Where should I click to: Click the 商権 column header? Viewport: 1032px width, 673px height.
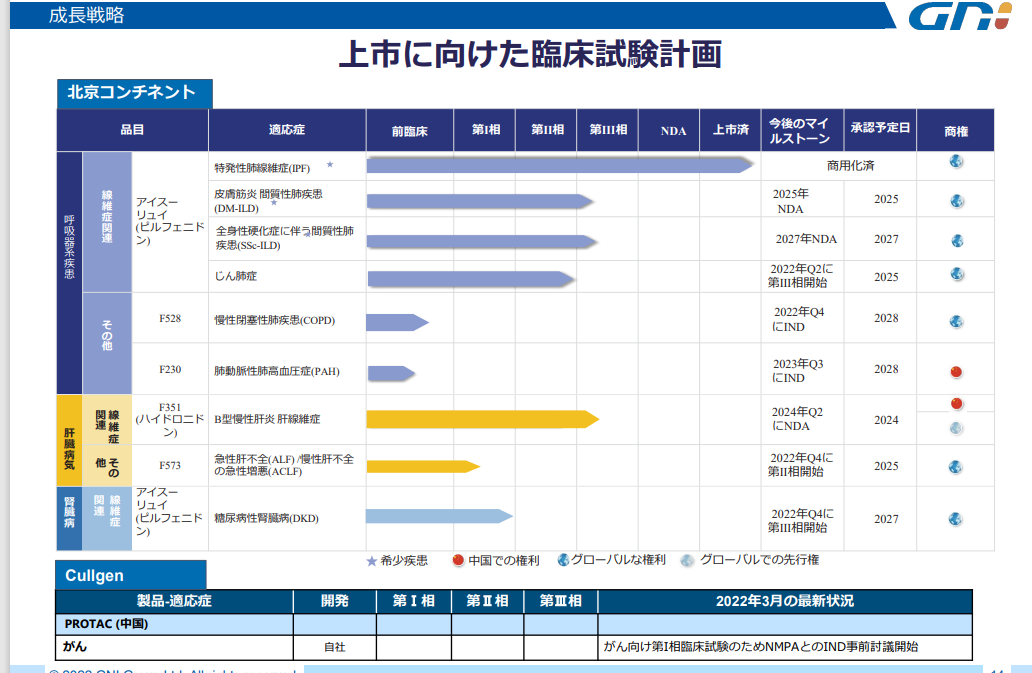[956, 131]
